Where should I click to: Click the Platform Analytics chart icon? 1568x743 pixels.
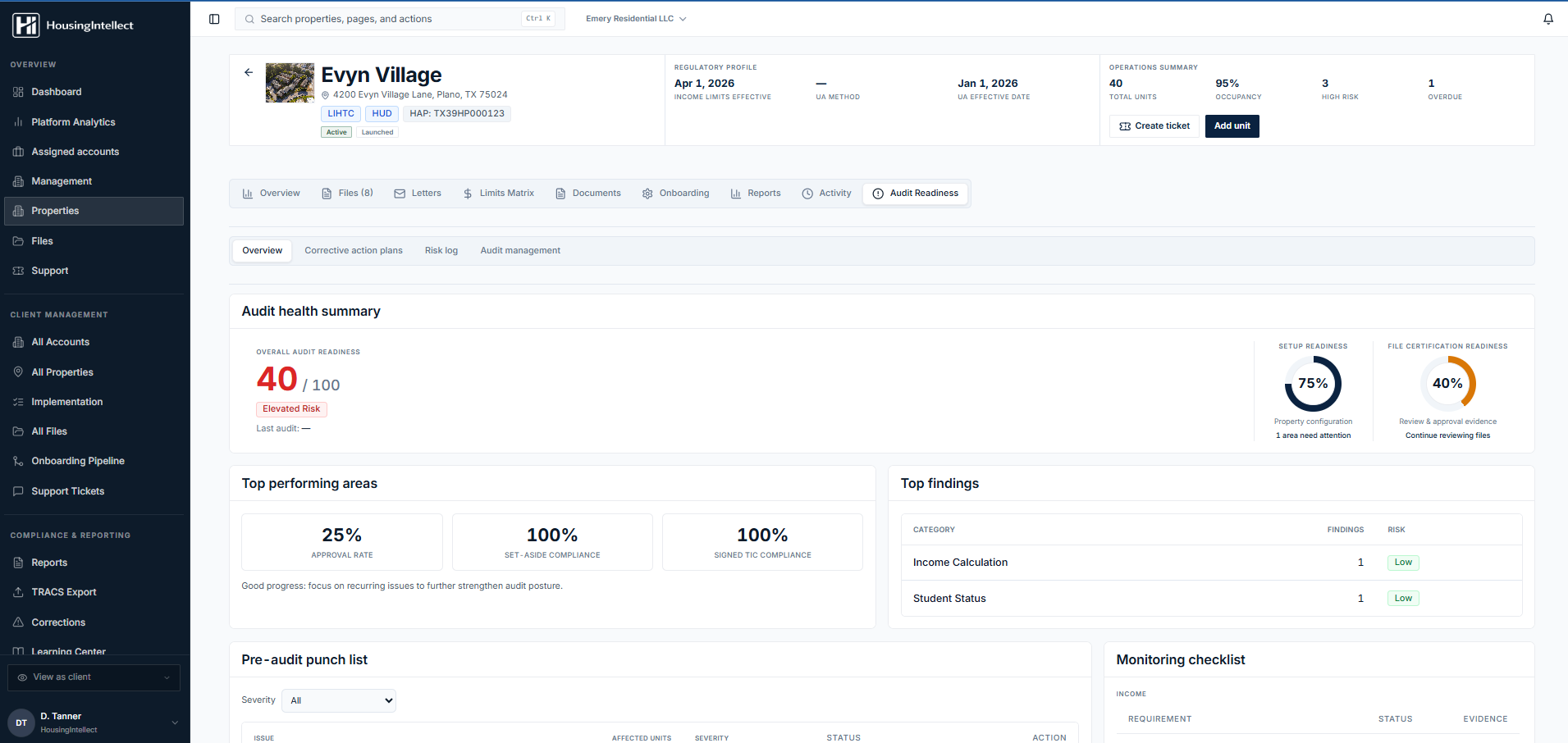tap(18, 122)
